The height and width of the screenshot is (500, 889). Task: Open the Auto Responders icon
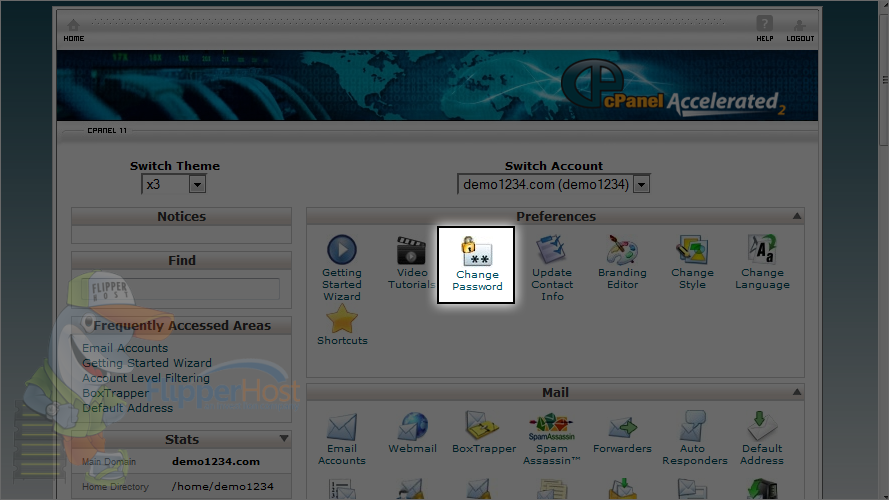(692, 426)
